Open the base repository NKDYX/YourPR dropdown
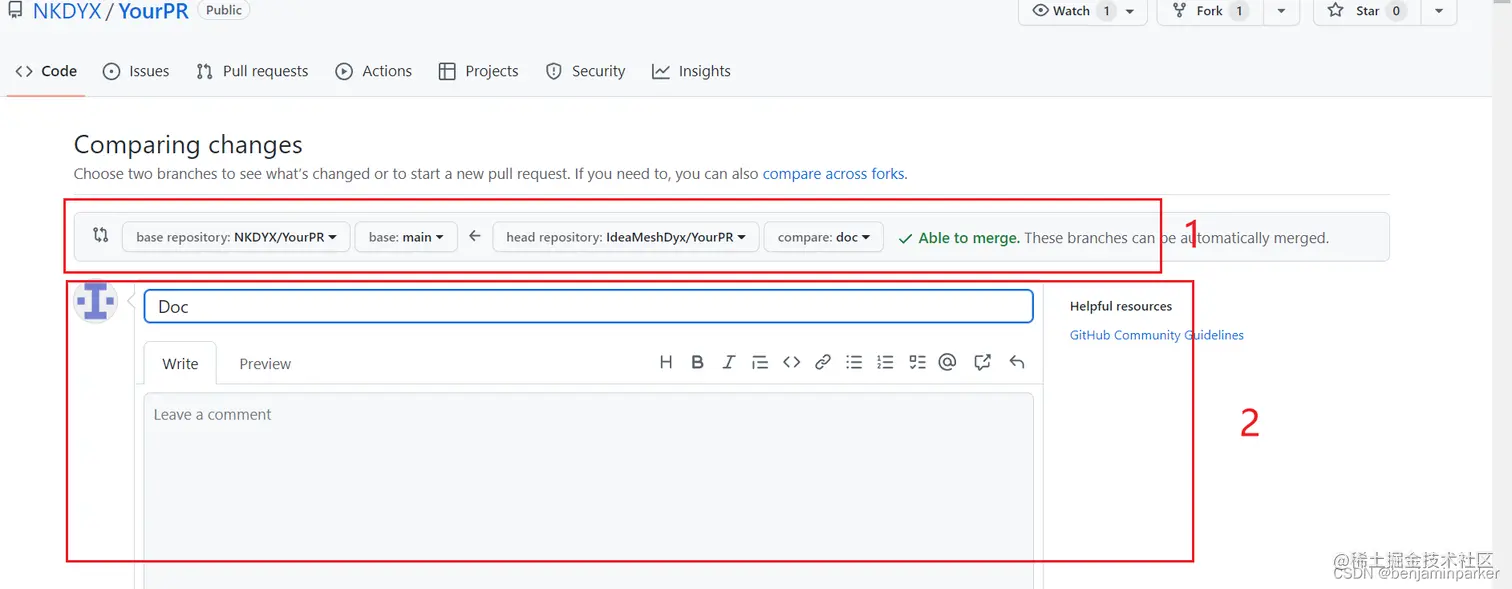Screen dimensions: 1512x589 236,237
